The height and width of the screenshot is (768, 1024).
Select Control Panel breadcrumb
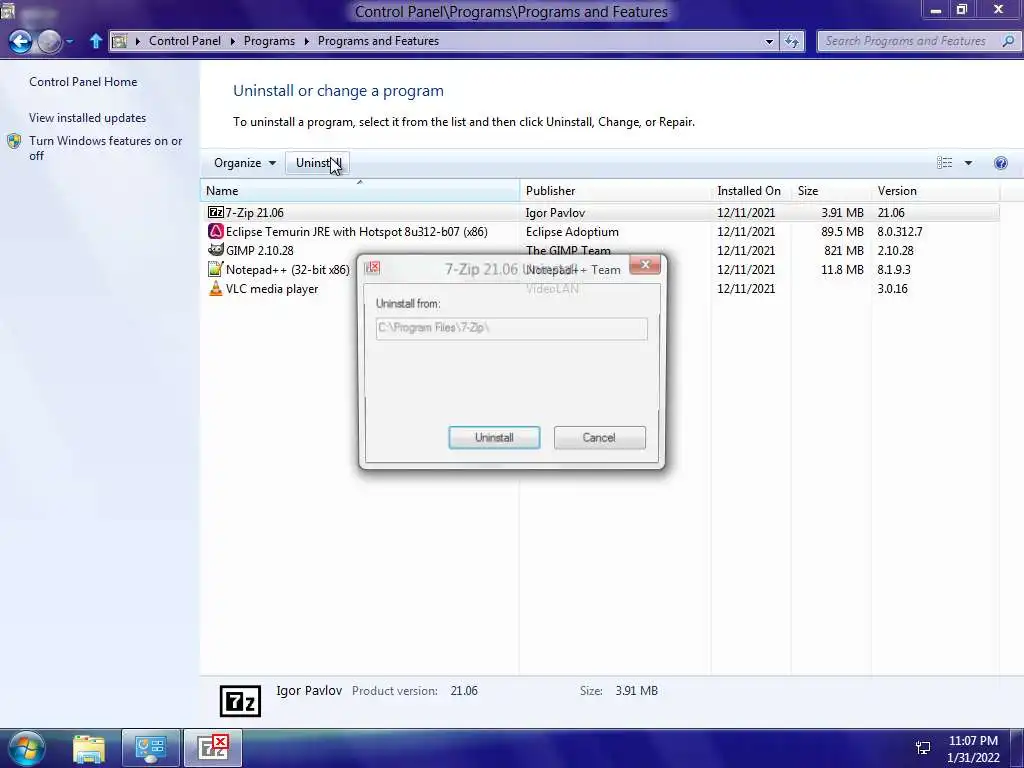click(185, 40)
